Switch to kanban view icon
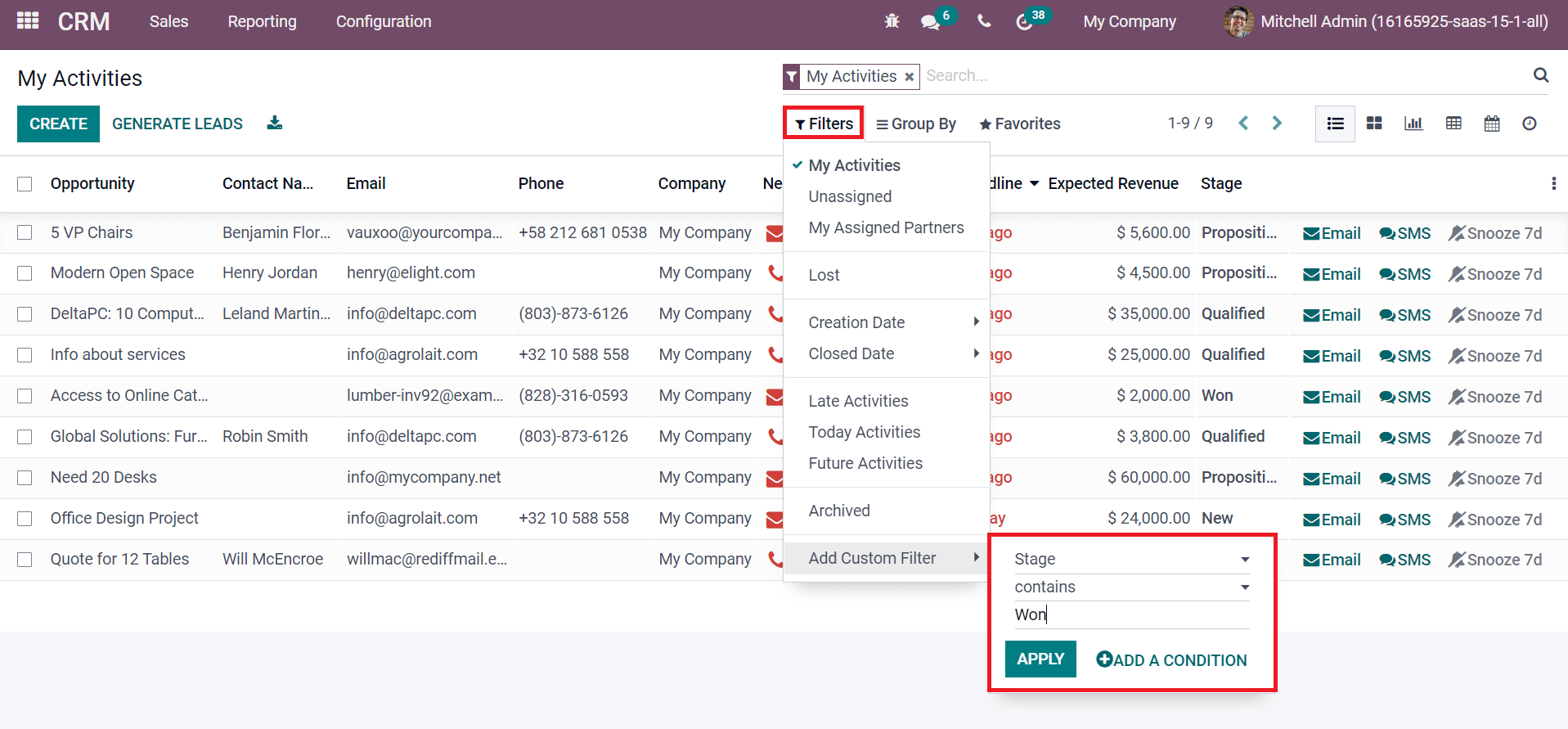 tap(1374, 124)
